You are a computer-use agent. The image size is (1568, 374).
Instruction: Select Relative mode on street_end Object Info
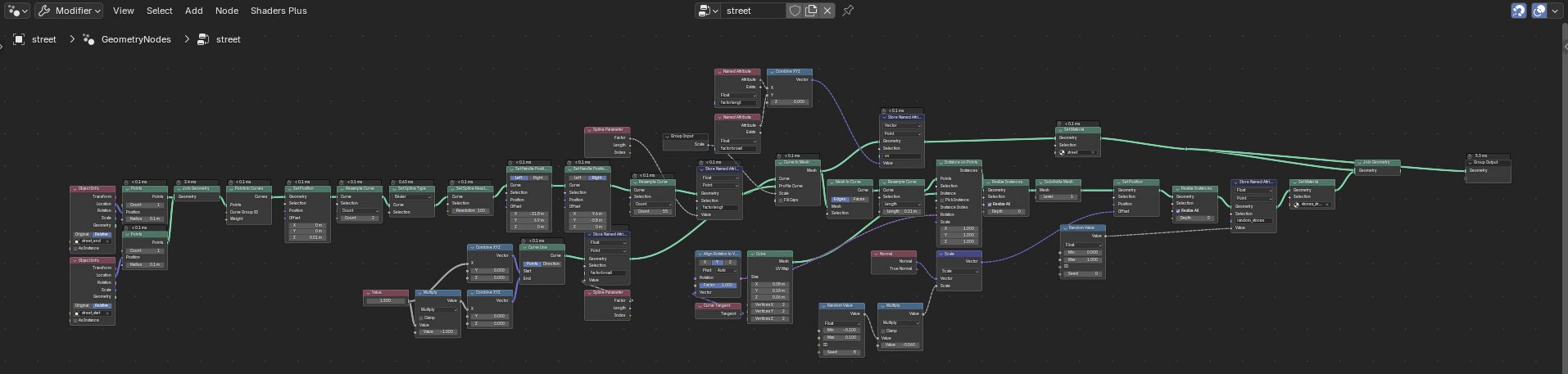[101, 234]
